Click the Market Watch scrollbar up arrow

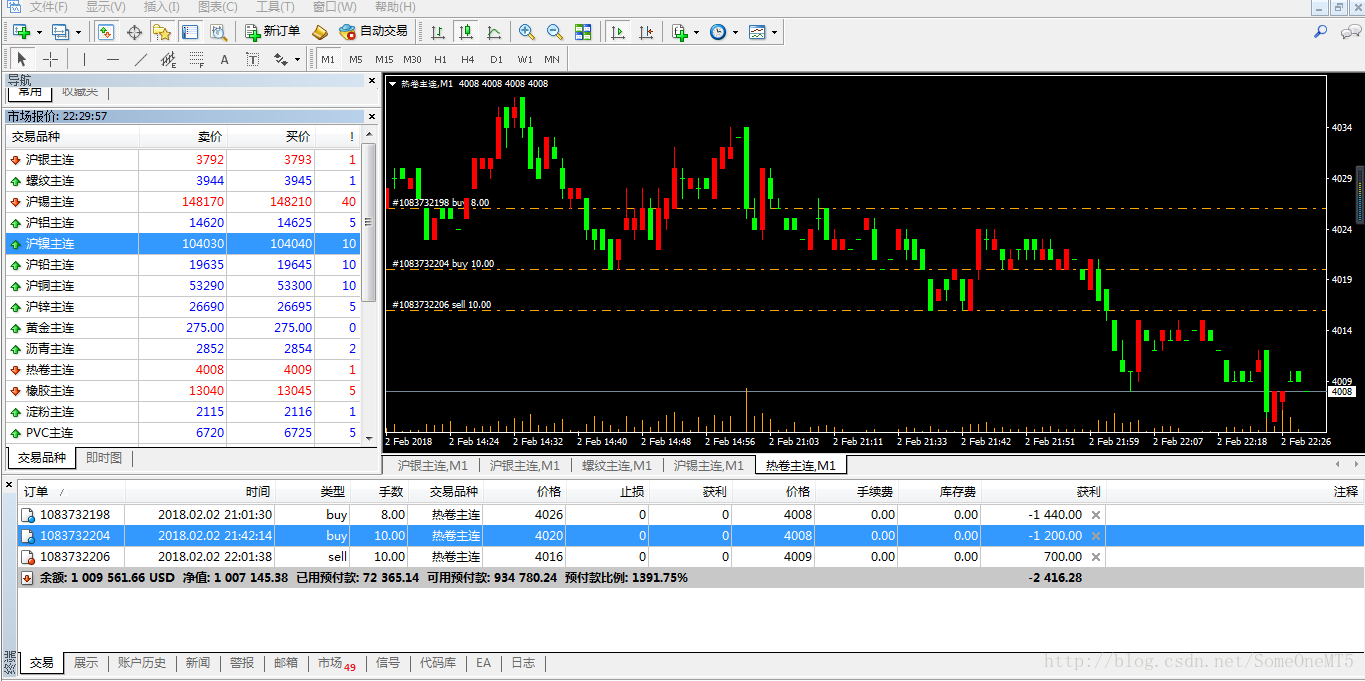coord(369,134)
